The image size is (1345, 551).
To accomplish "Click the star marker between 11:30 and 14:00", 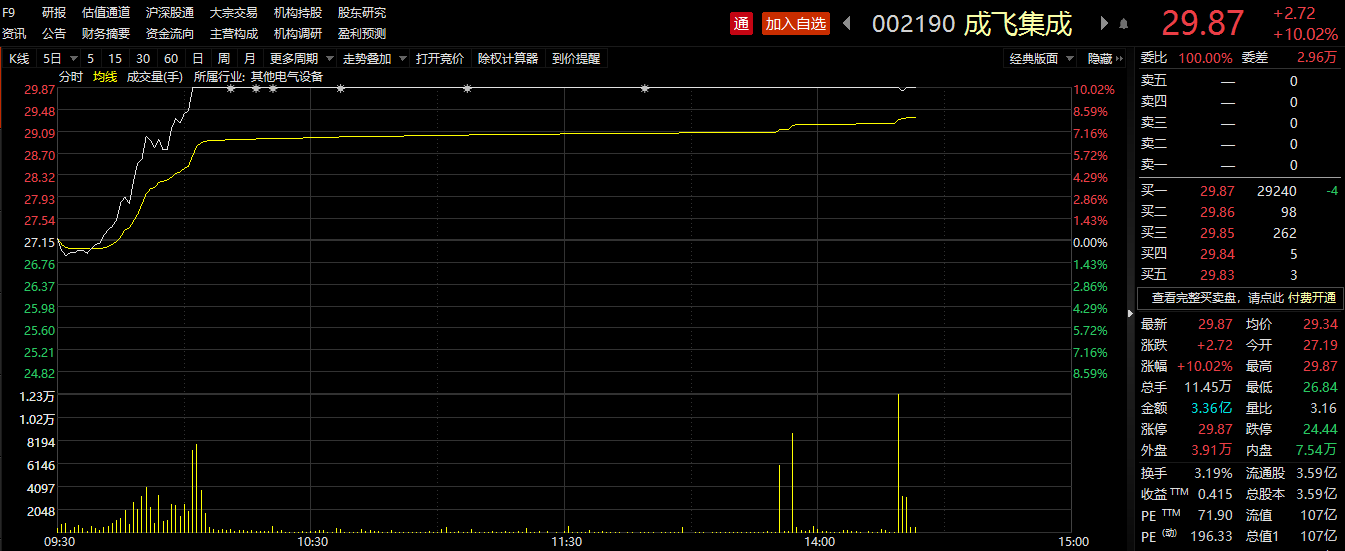I will (644, 89).
